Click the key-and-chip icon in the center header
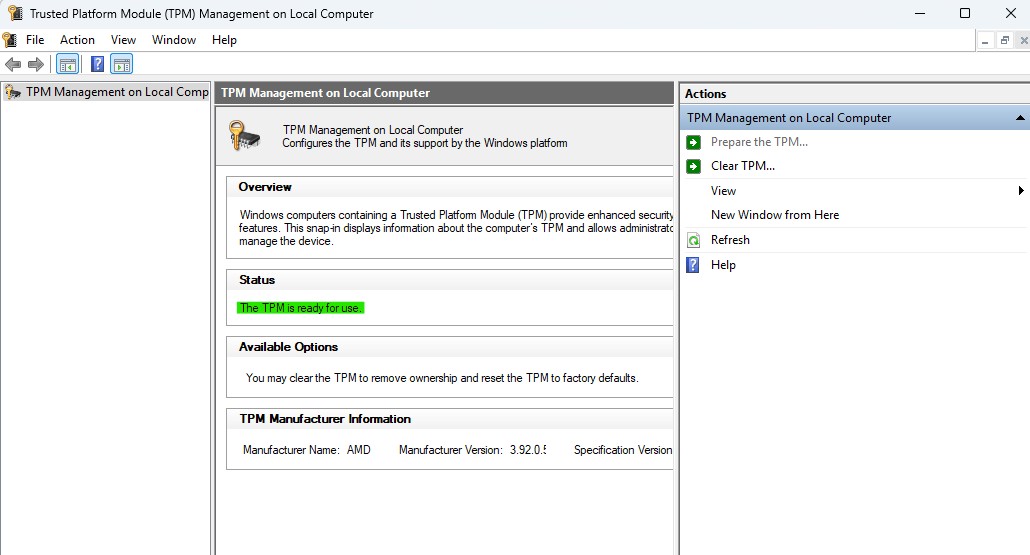Screen dimensions: 1030x555 [244, 135]
